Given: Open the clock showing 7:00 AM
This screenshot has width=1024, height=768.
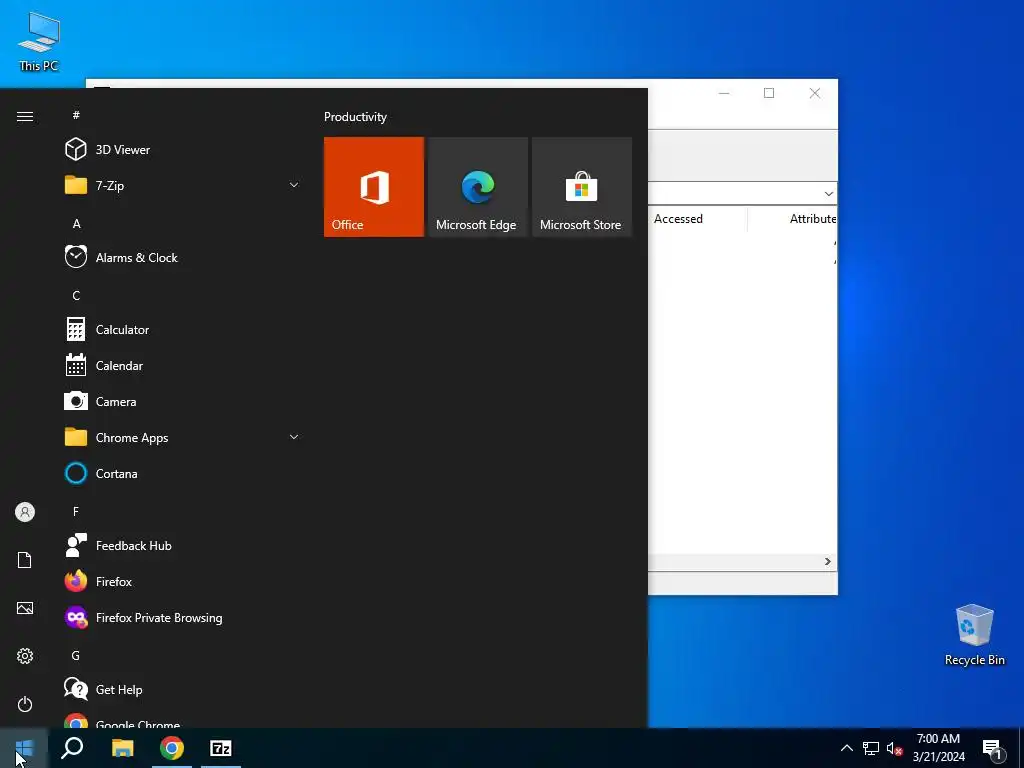Looking at the screenshot, I should click(x=938, y=748).
